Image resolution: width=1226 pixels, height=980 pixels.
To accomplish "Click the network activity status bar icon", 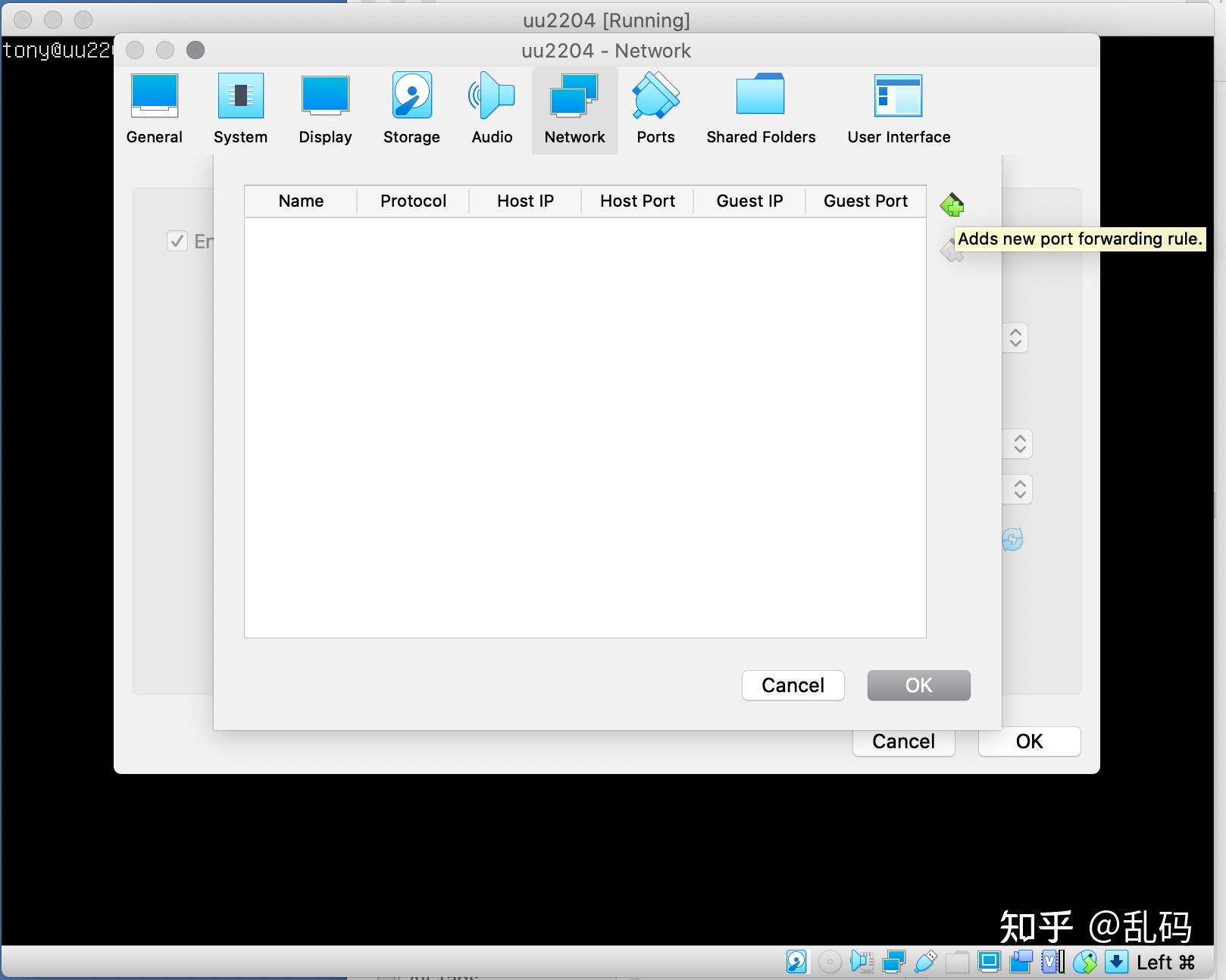I will click(x=894, y=961).
